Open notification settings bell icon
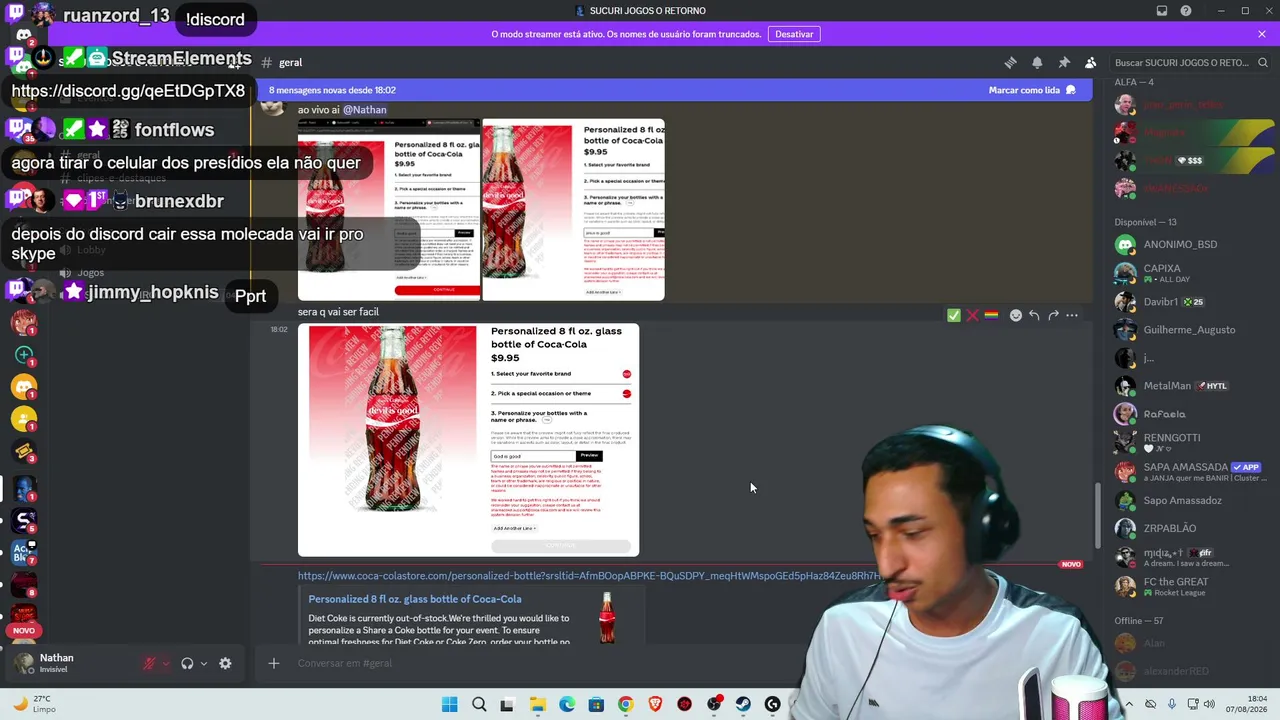The height and width of the screenshot is (720, 1280). (x=1037, y=62)
